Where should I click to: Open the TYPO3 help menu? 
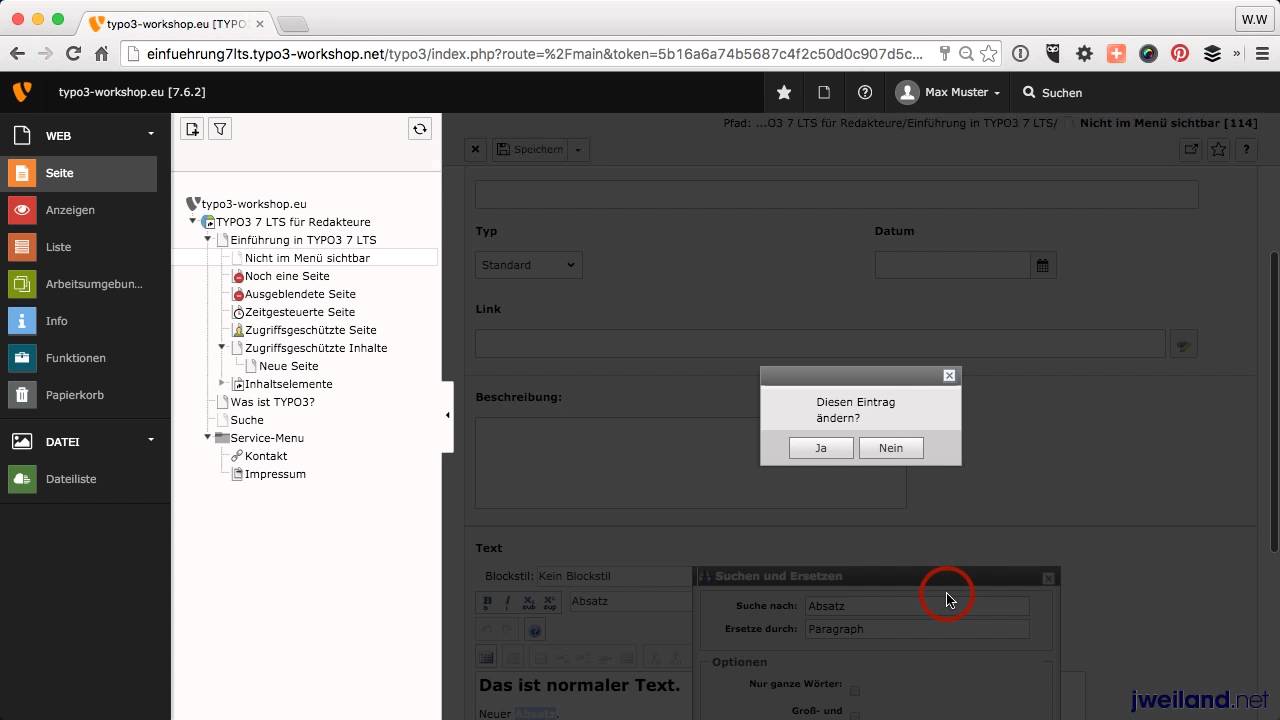pos(865,92)
